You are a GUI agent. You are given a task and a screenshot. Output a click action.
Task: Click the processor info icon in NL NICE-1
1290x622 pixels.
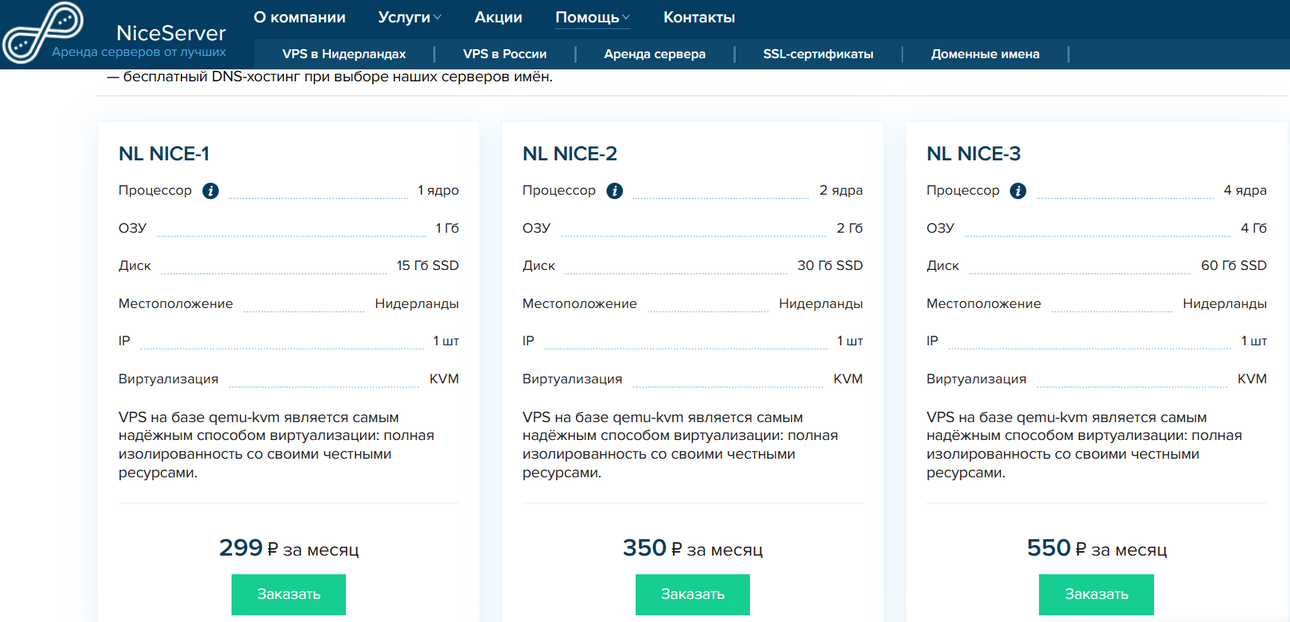coord(210,191)
